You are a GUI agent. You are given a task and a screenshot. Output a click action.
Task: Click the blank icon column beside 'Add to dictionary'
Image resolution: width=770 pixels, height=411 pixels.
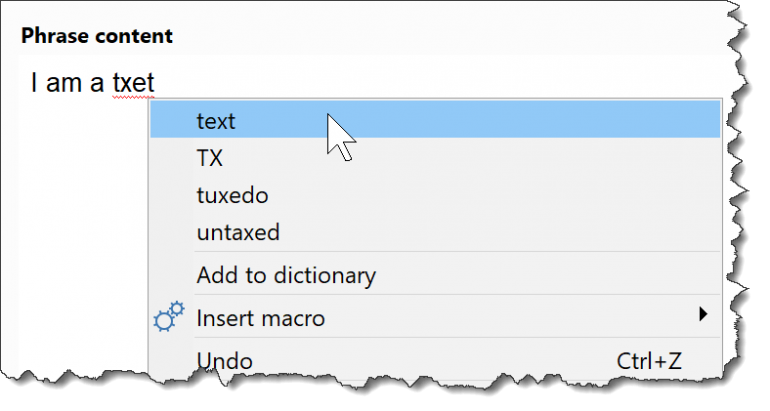(x=172, y=274)
